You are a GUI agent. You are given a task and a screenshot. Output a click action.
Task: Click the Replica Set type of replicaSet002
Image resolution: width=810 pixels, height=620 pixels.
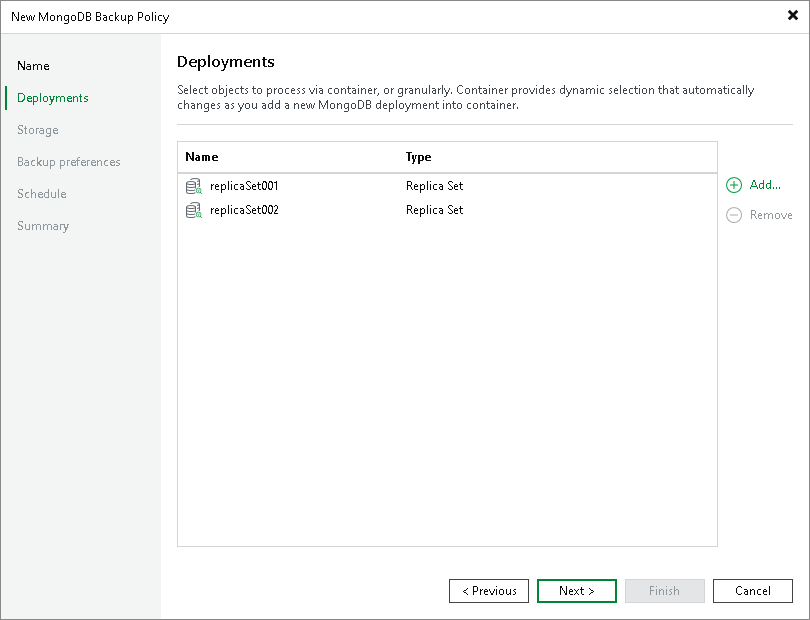click(x=434, y=210)
